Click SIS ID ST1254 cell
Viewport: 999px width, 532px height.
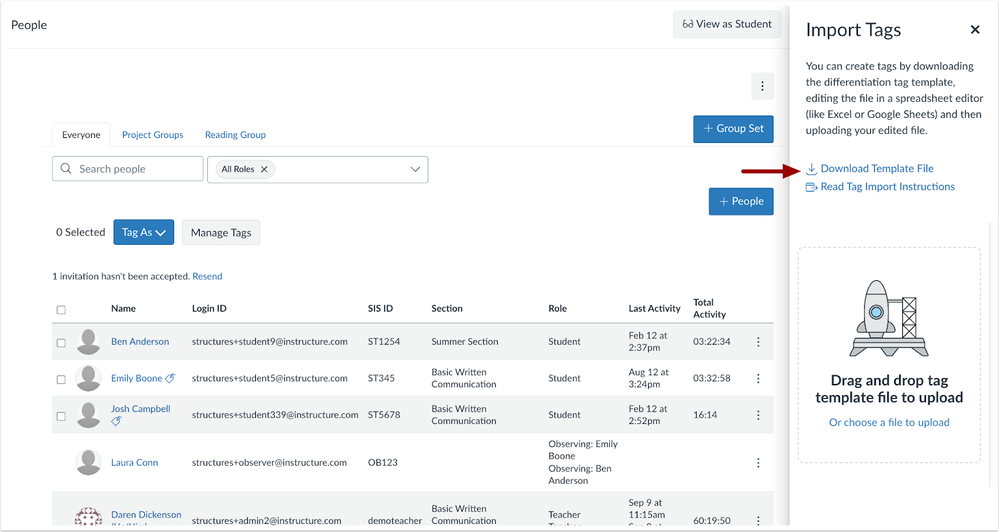384,341
